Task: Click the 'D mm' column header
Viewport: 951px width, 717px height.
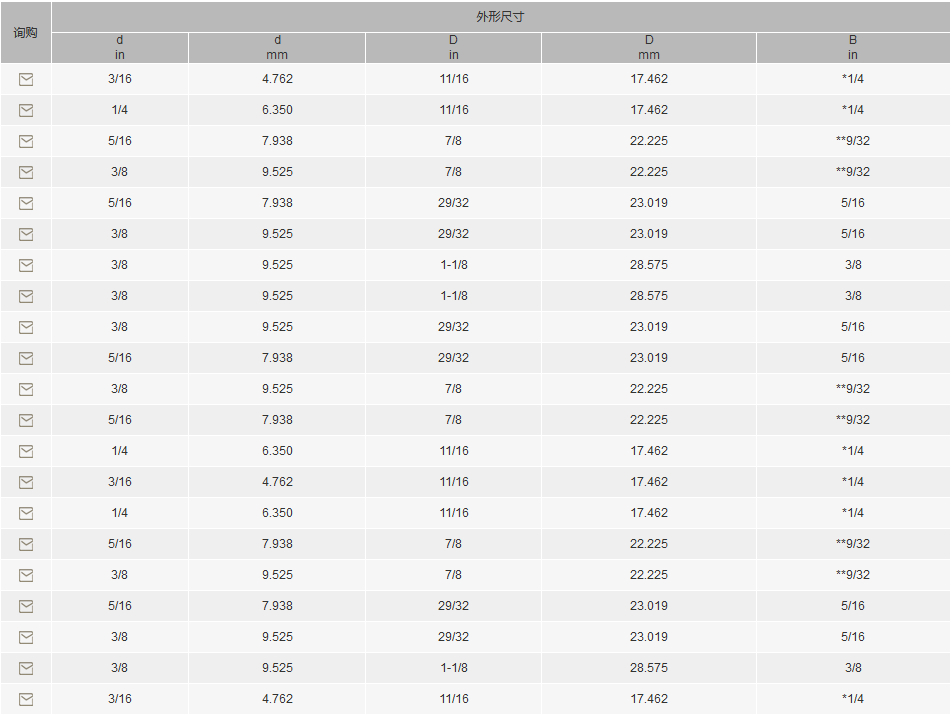Action: [649, 47]
